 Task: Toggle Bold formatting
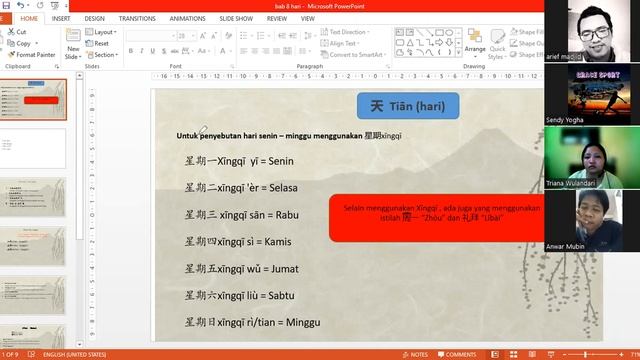pos(131,51)
